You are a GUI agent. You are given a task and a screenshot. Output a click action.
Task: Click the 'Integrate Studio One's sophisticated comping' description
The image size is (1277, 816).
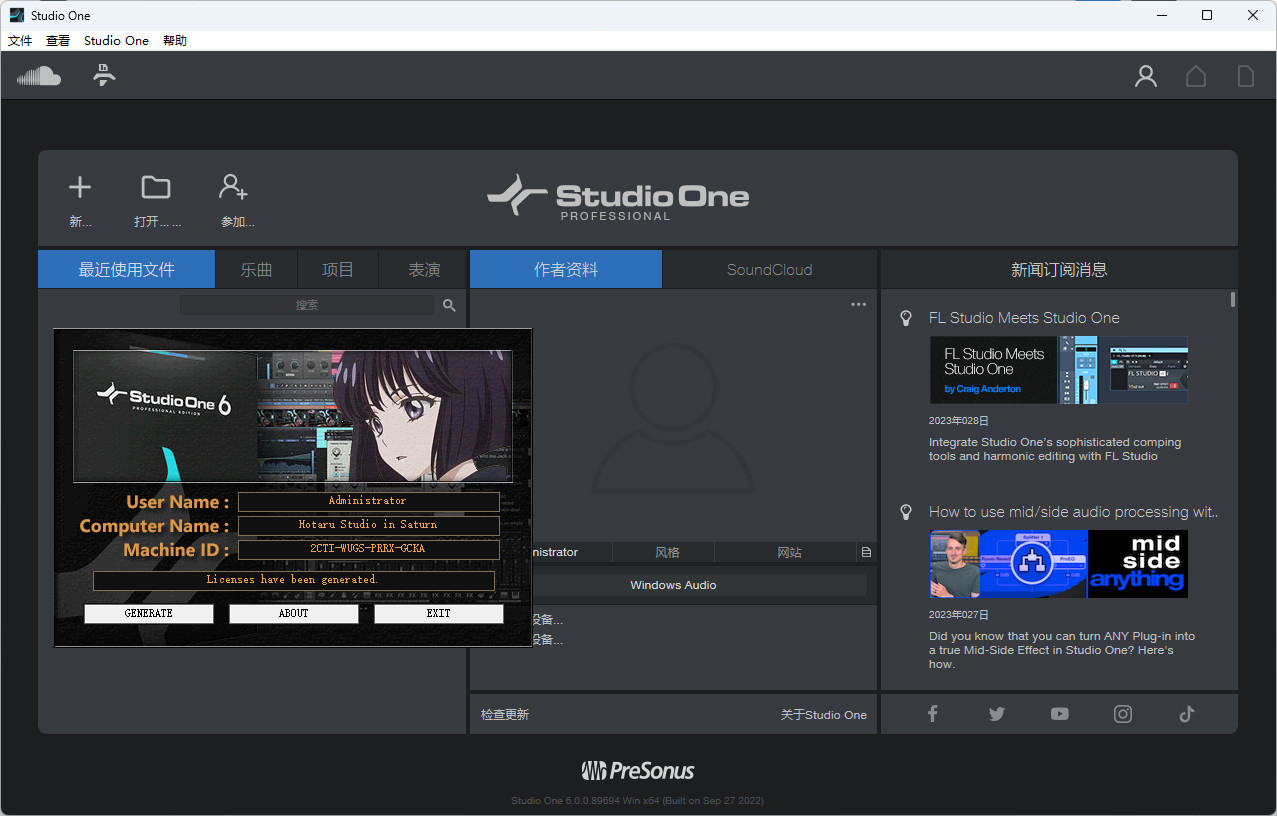(x=1055, y=449)
